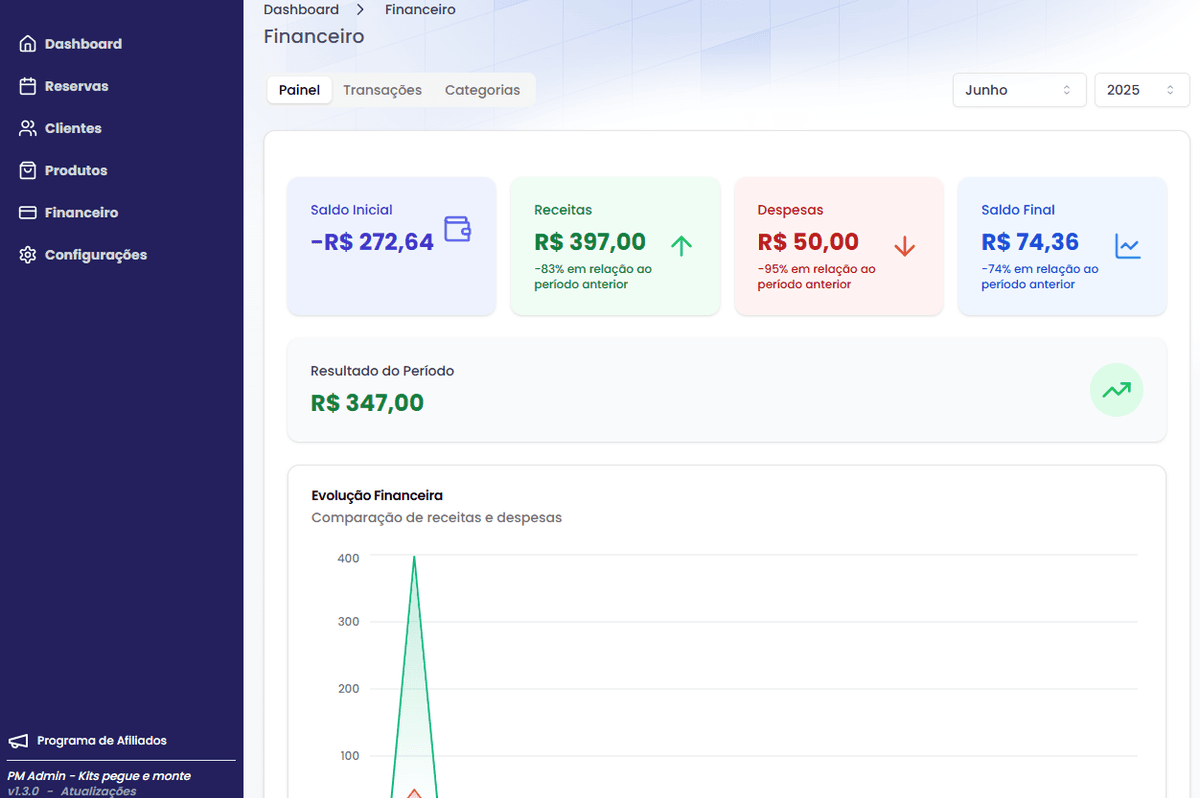Screen dimensions: 1200x798
Task: Click the Dashboard breadcrumb link
Action: [x=301, y=9]
